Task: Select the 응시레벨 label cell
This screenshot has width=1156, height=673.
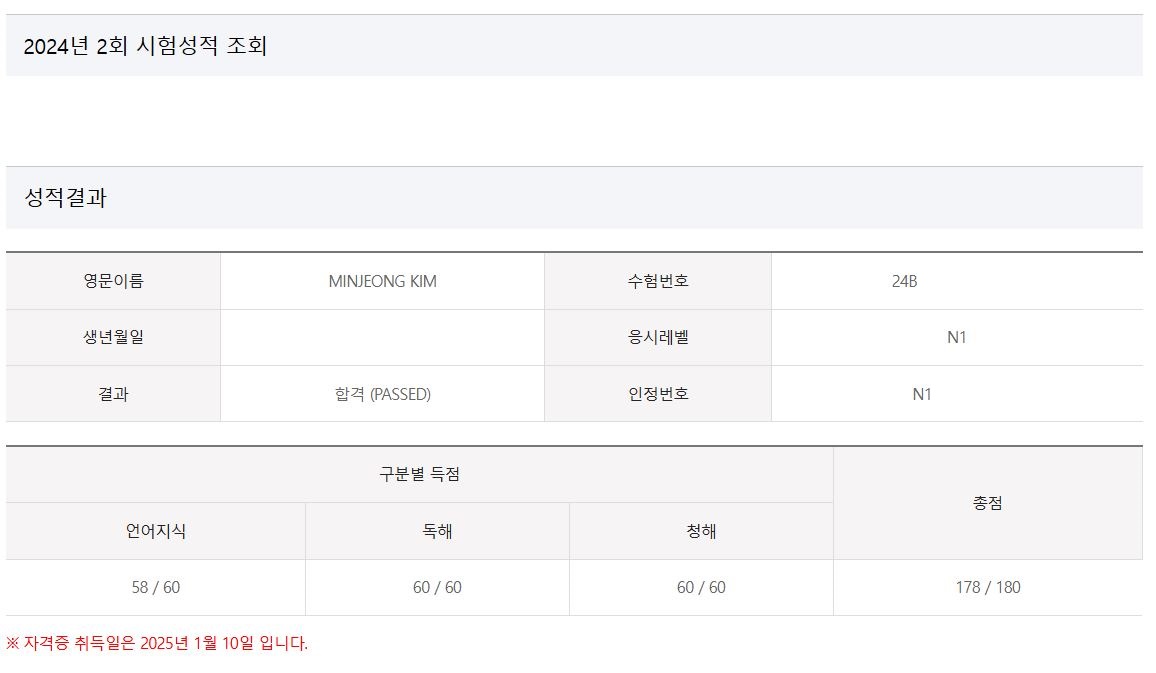Action: 657,337
